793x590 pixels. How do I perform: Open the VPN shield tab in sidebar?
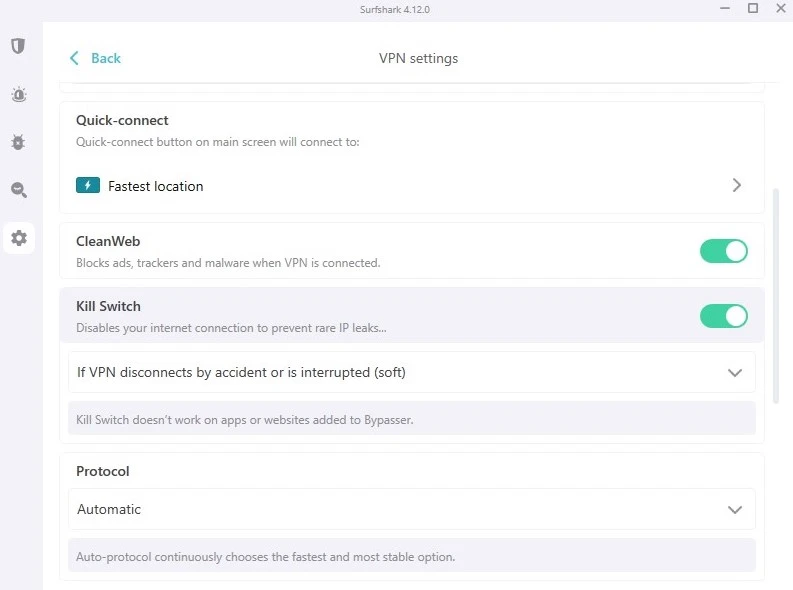[18, 46]
